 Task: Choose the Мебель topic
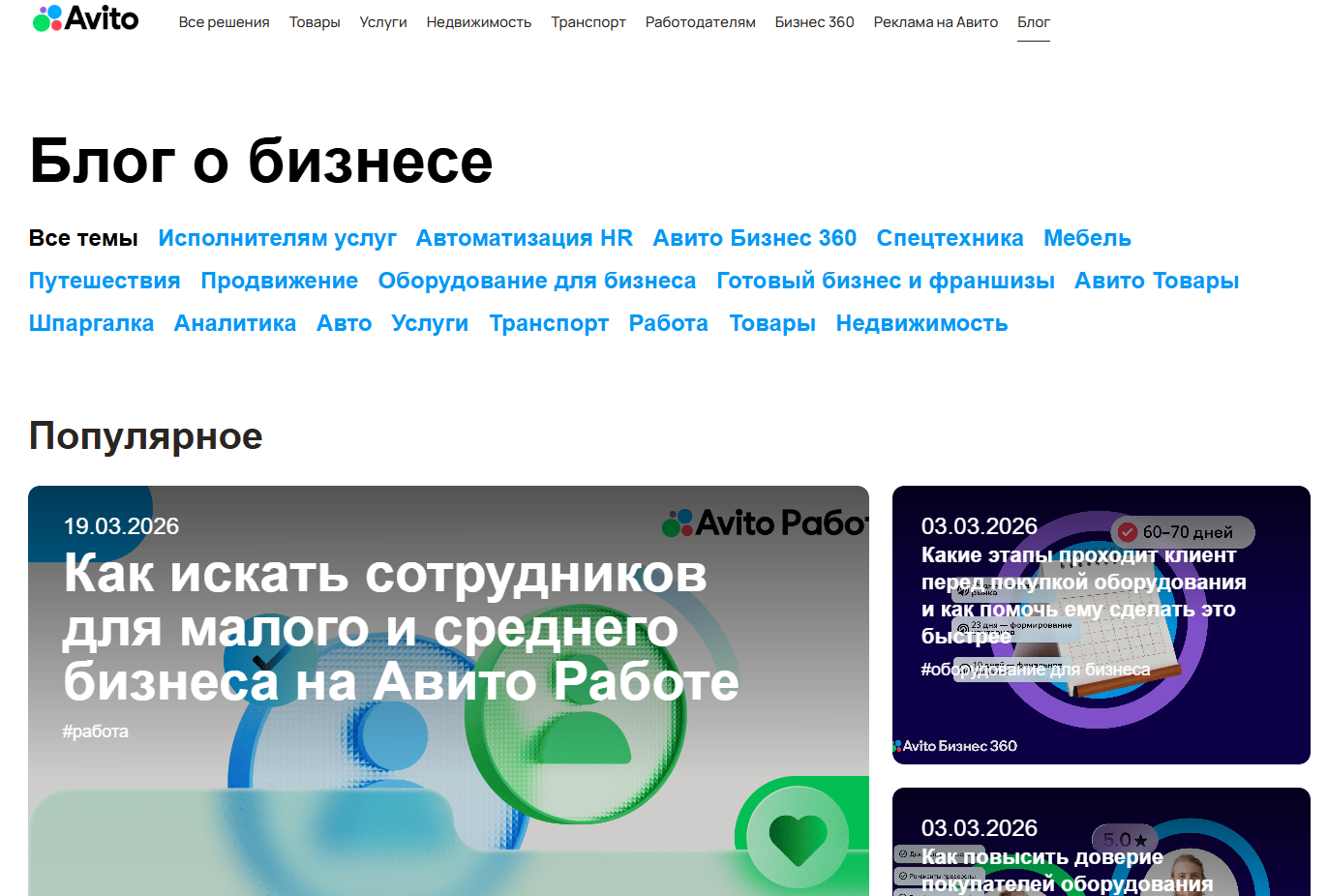tap(1088, 238)
